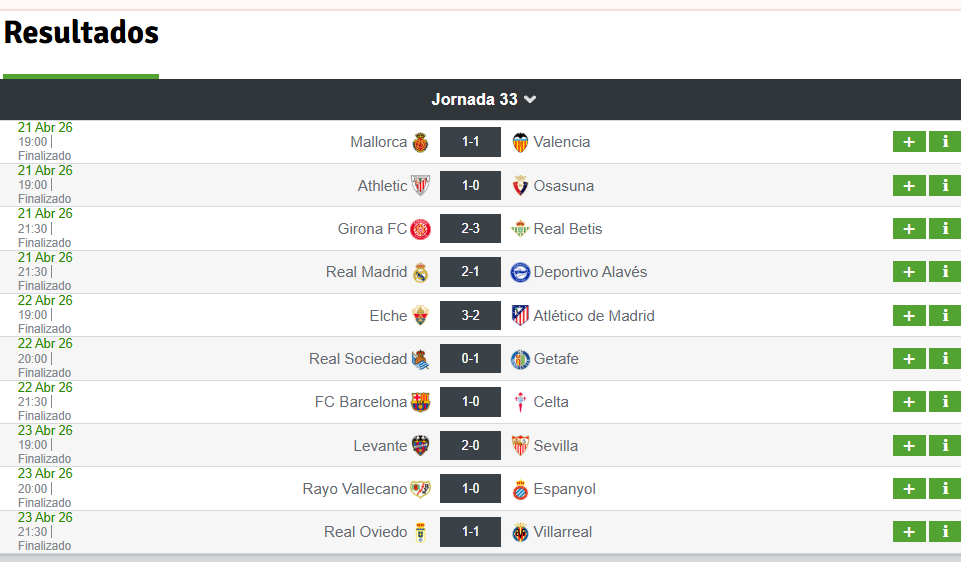Click the Real Betis crest icon
The width and height of the screenshot is (961, 562).
[520, 229]
